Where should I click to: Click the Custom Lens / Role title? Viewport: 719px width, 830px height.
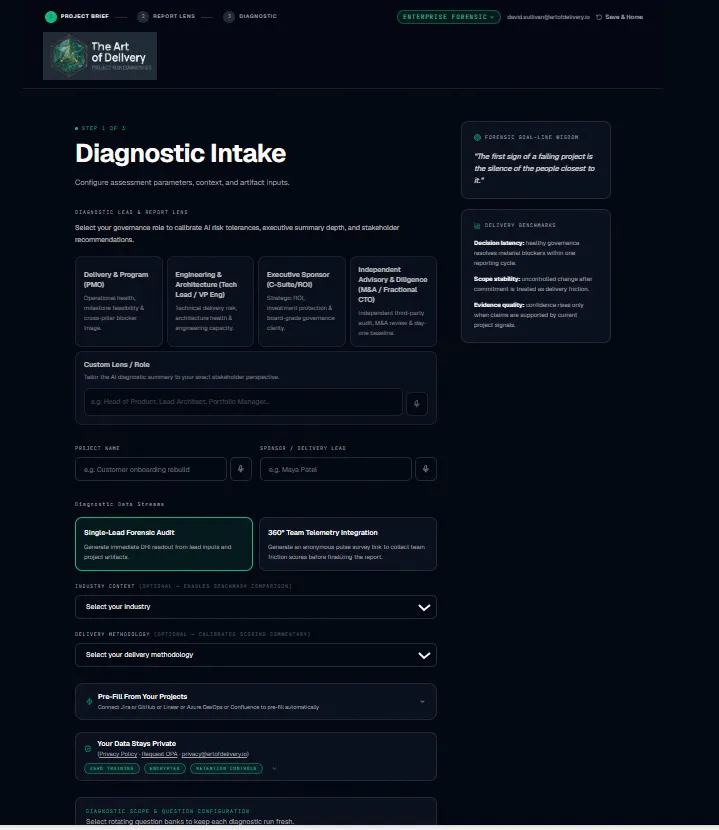pos(116,365)
